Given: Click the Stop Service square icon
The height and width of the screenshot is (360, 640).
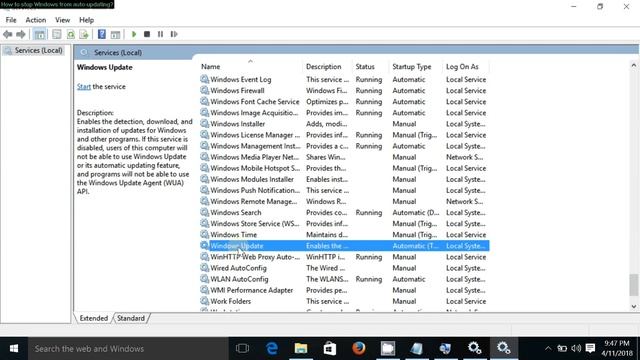Looking at the screenshot, I should point(147,34).
